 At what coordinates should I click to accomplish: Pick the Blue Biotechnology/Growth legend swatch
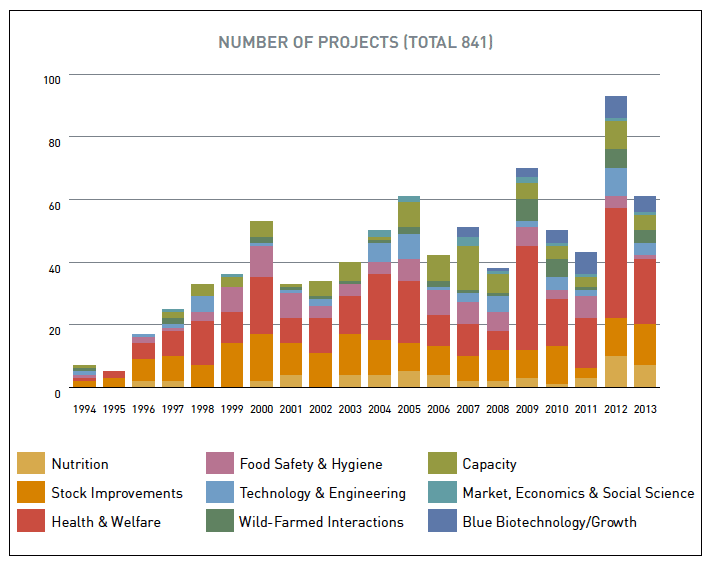pyautogui.click(x=442, y=521)
